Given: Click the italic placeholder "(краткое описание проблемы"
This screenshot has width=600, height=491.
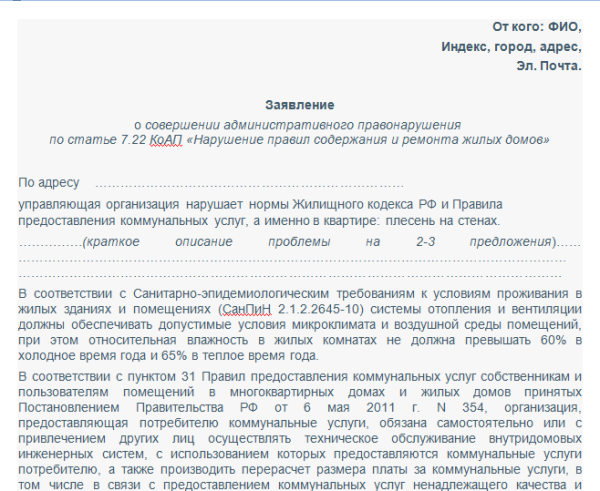Looking at the screenshot, I should tap(206, 242).
